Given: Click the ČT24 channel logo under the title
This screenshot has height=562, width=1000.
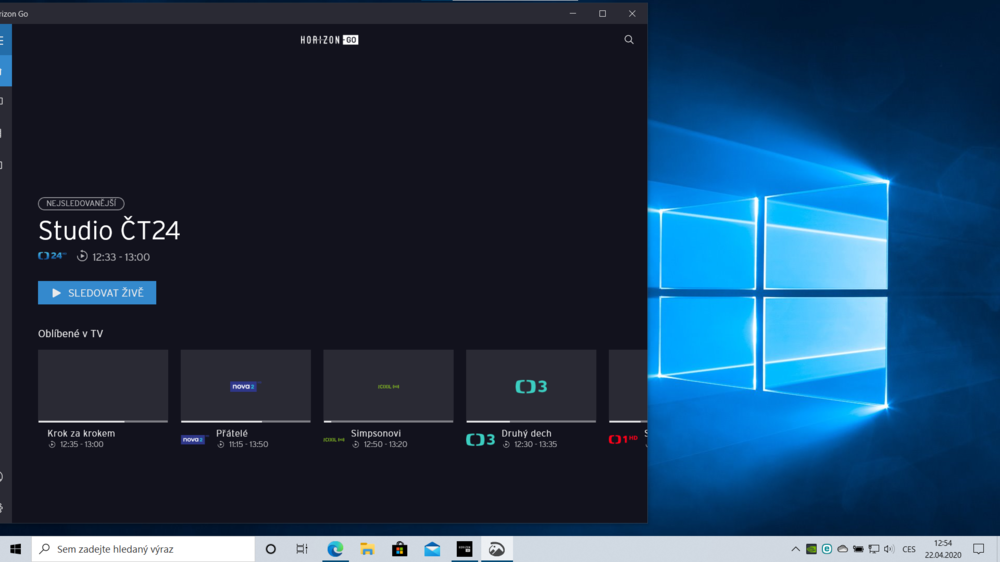Looking at the screenshot, I should 52,257.
